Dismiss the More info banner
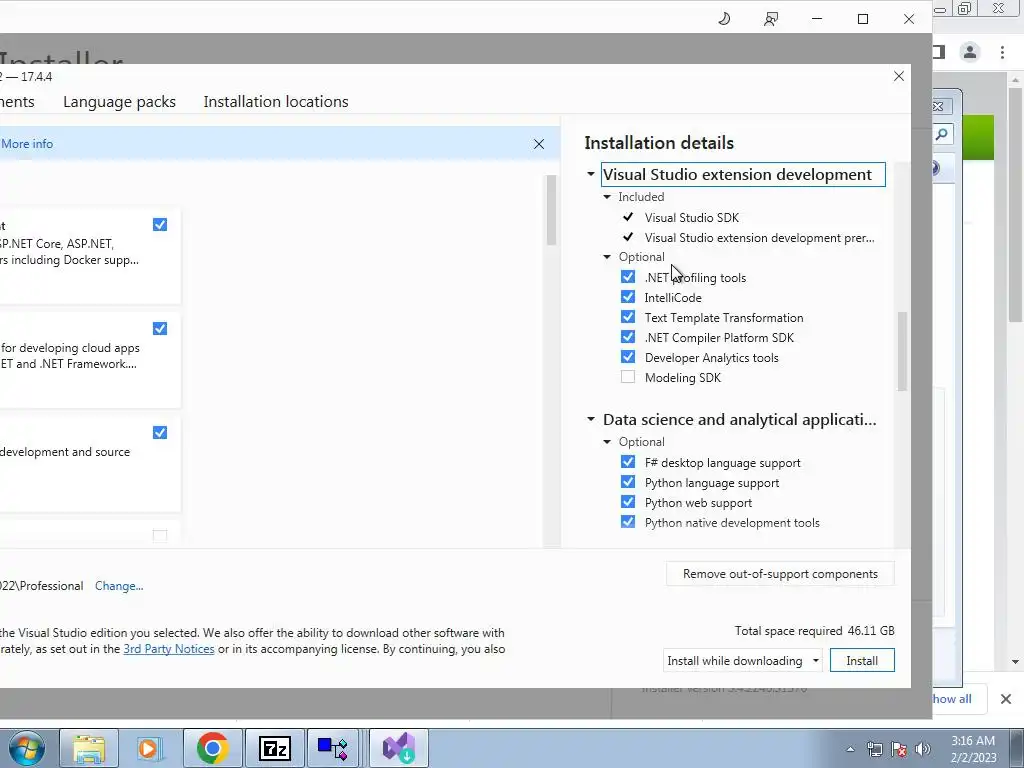 click(x=539, y=144)
